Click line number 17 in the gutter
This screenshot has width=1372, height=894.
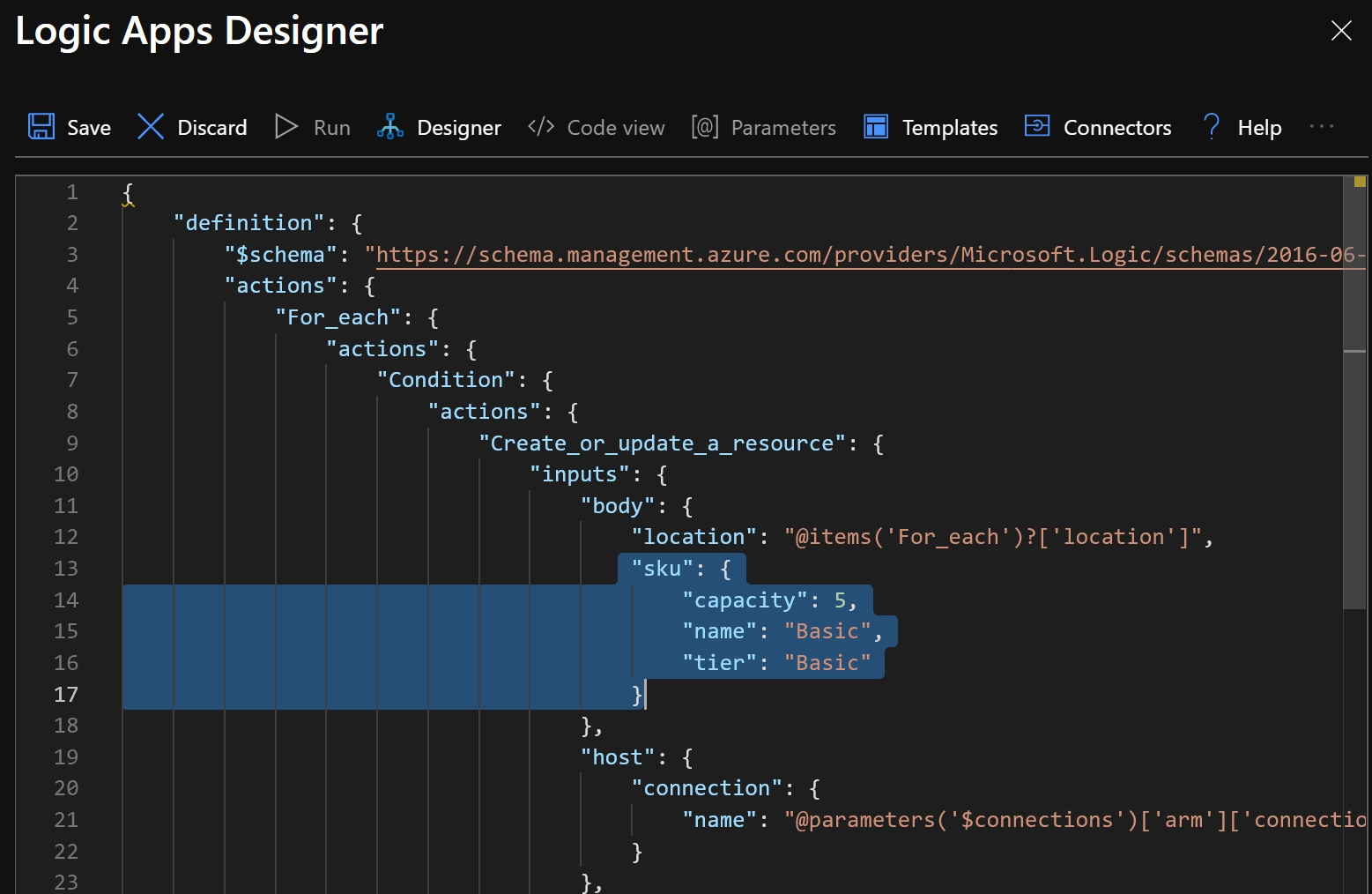point(65,694)
